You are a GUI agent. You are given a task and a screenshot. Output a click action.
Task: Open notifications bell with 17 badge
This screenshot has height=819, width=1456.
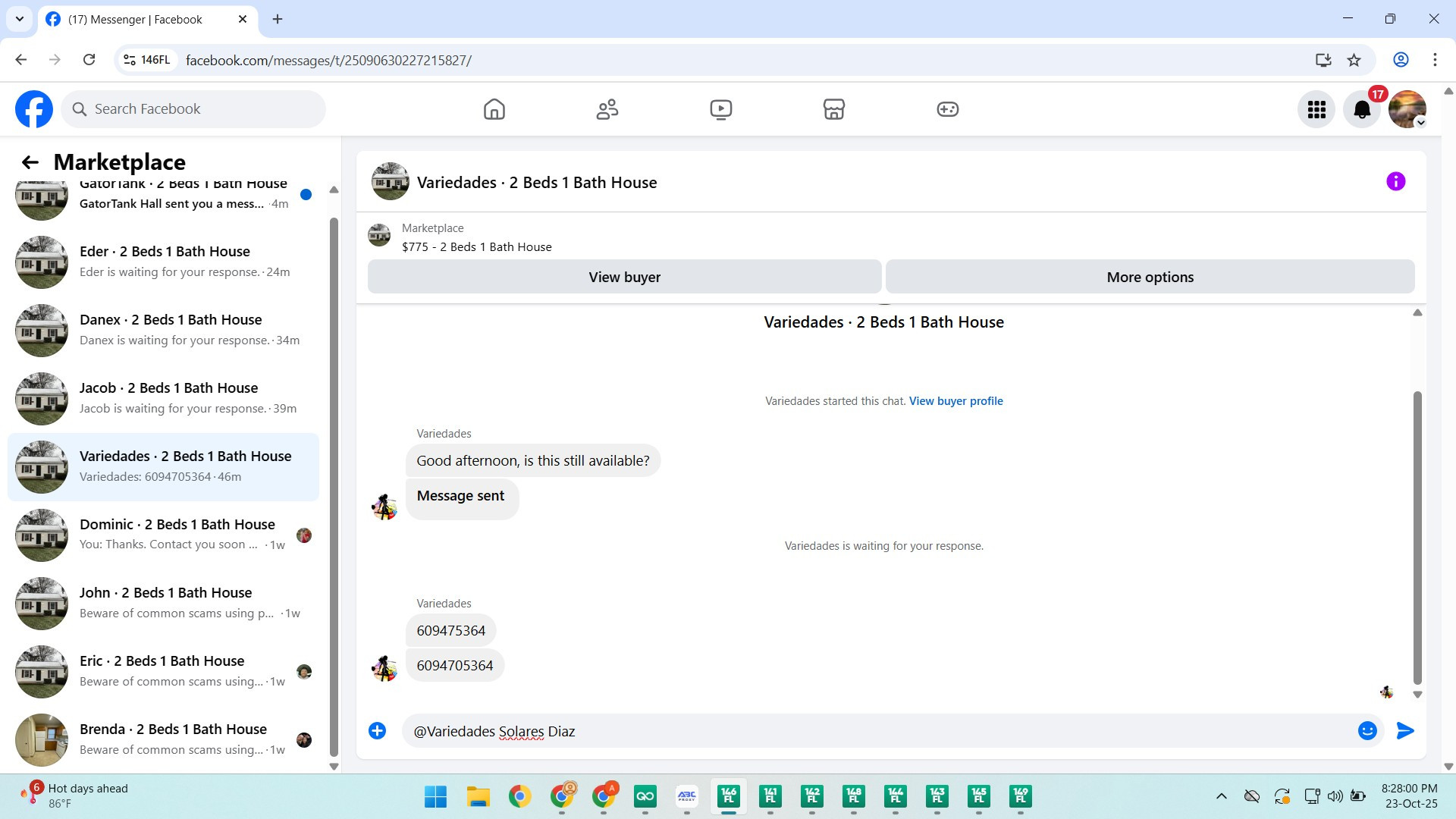tap(1362, 110)
